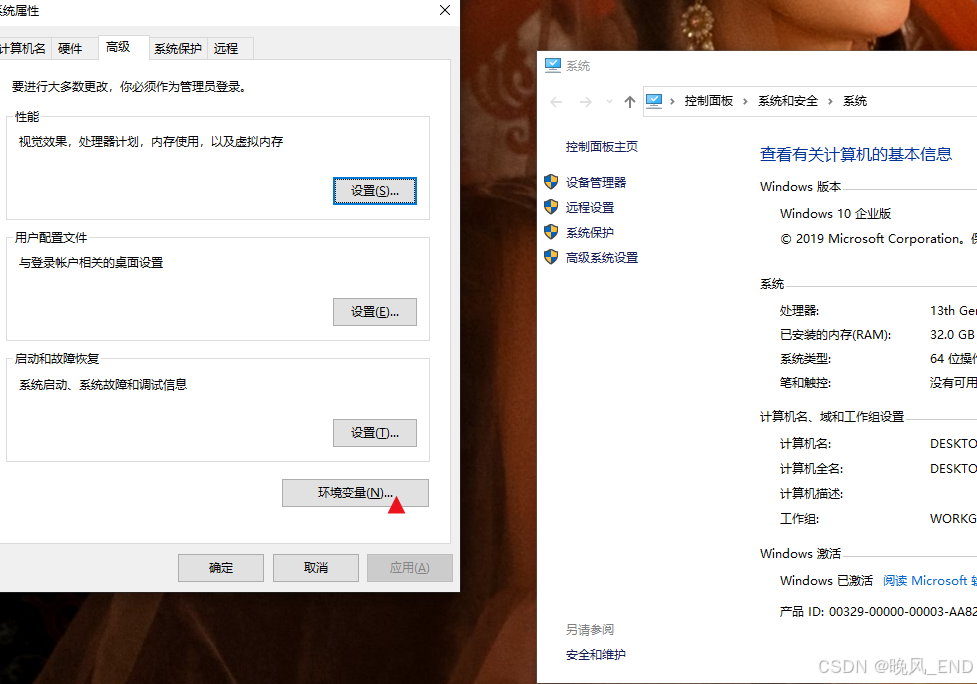Open 环境变量 settings
The height and width of the screenshot is (684, 977).
click(x=355, y=492)
